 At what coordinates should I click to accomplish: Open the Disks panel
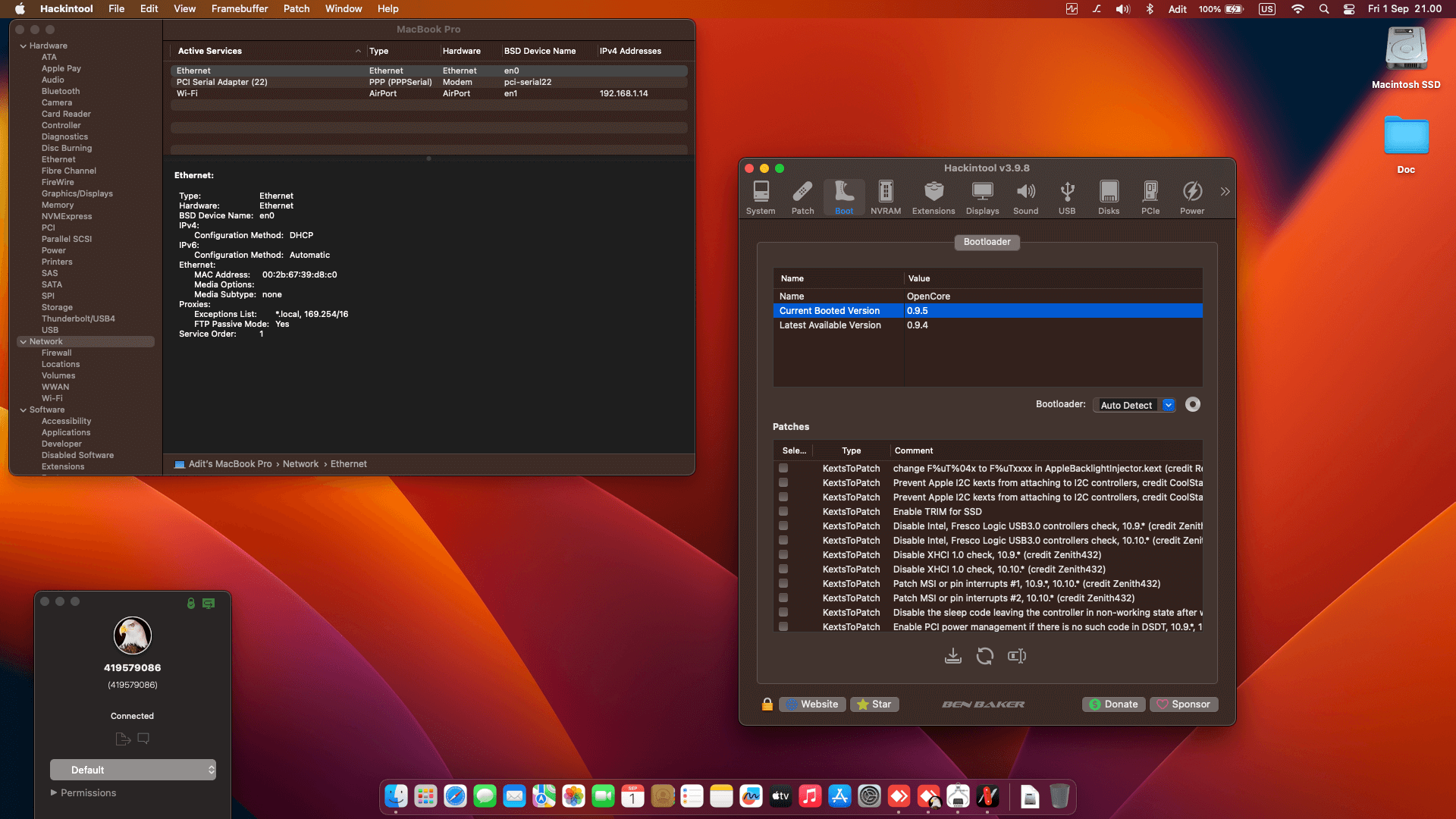tap(1109, 197)
